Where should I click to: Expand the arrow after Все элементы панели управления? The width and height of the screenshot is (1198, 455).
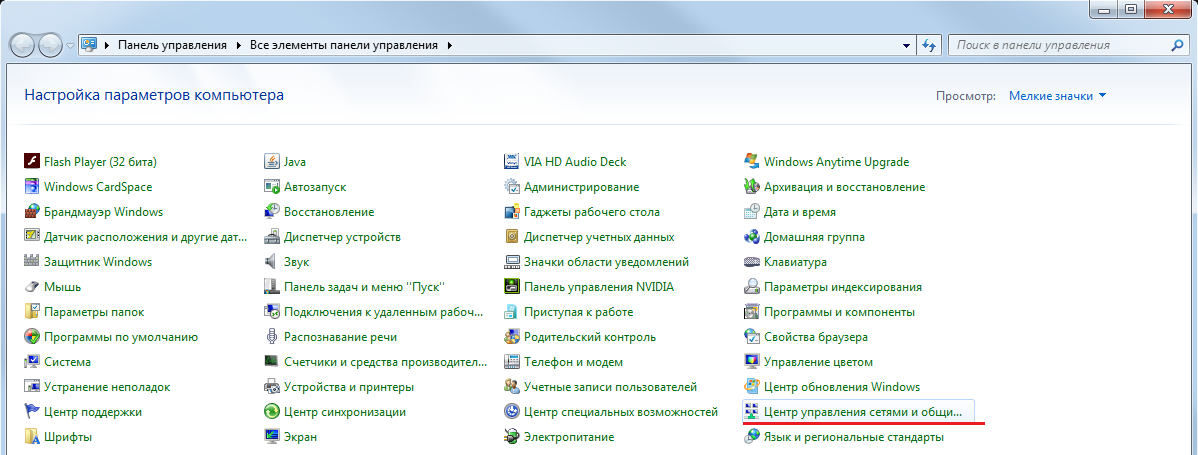click(449, 45)
